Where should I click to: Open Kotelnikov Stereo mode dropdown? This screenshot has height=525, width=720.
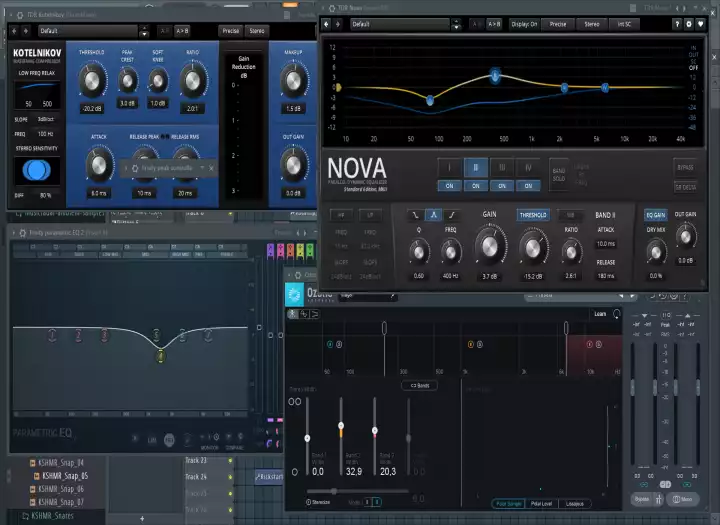[x=257, y=31]
